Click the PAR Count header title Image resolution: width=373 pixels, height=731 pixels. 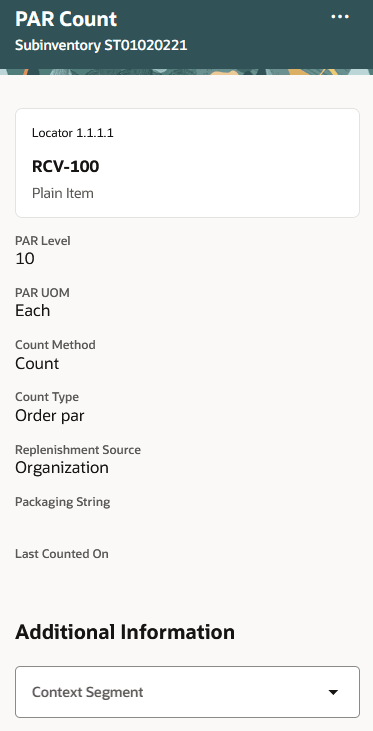point(66,19)
